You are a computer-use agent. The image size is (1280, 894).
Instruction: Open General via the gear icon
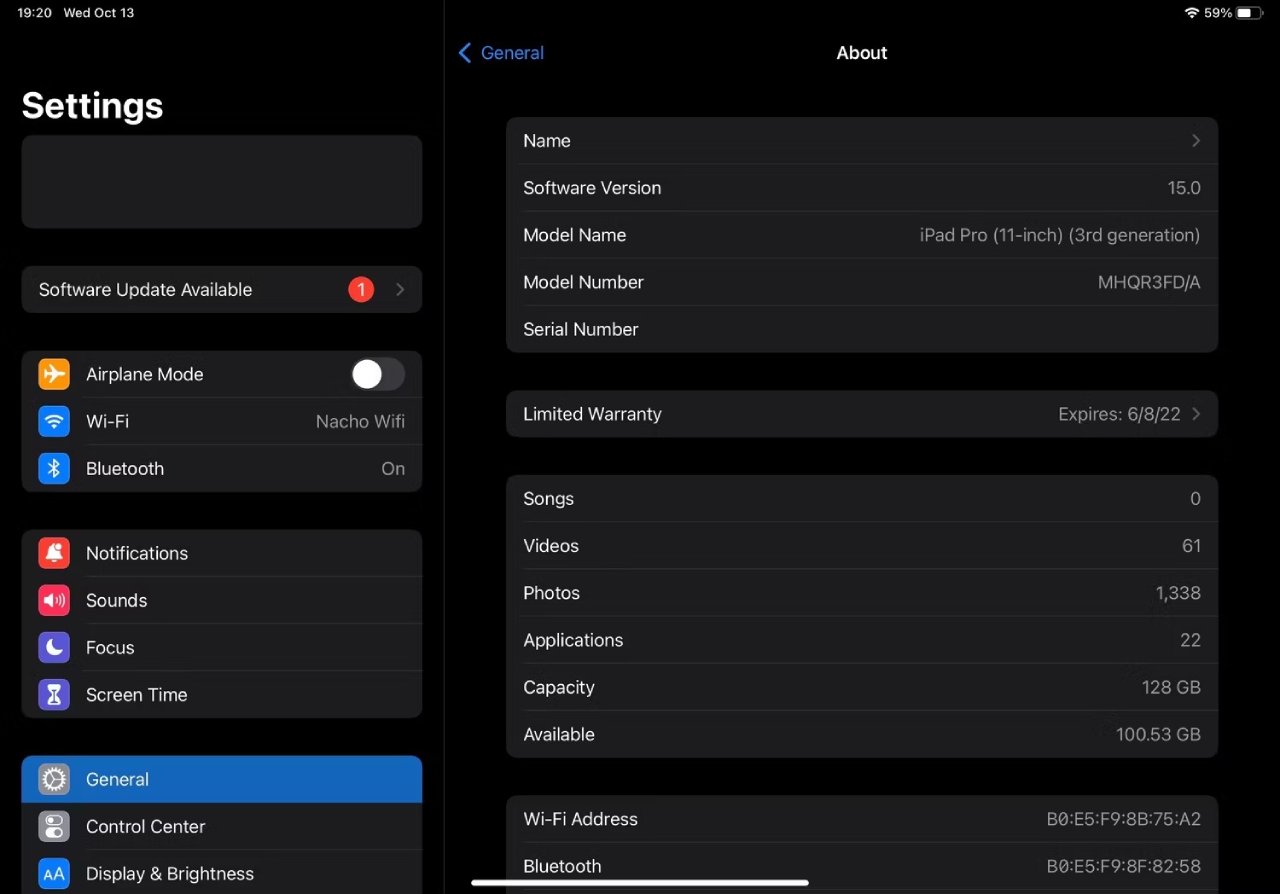click(x=53, y=779)
